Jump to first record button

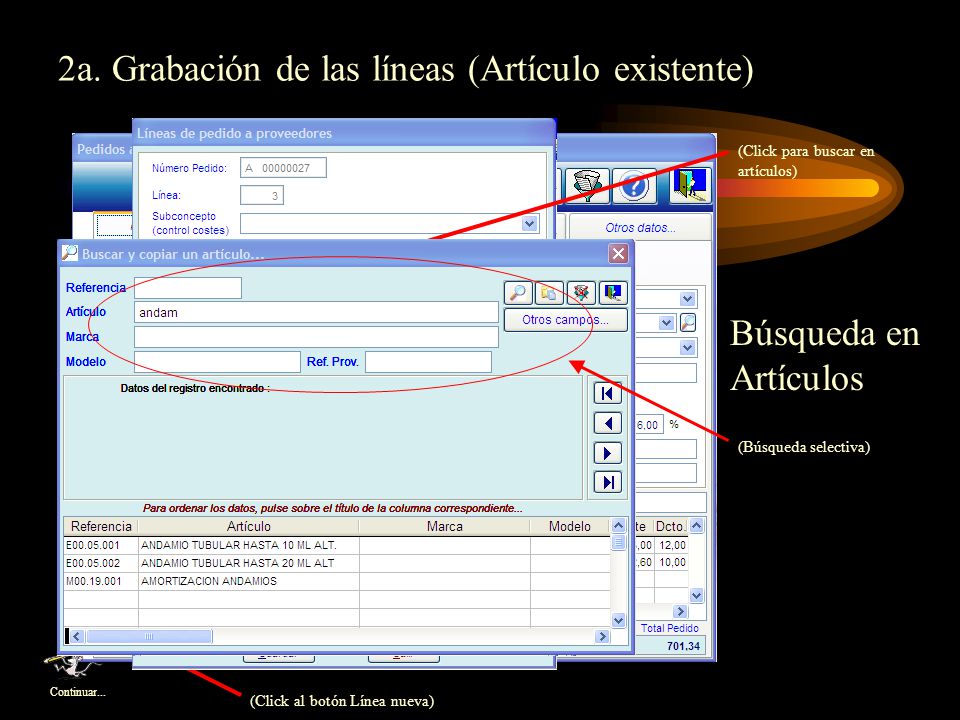click(x=607, y=393)
